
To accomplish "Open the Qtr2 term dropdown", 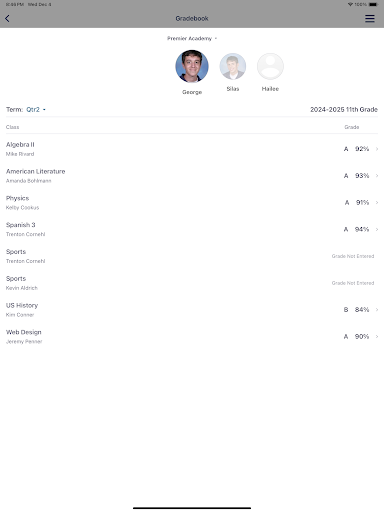I will [36, 109].
